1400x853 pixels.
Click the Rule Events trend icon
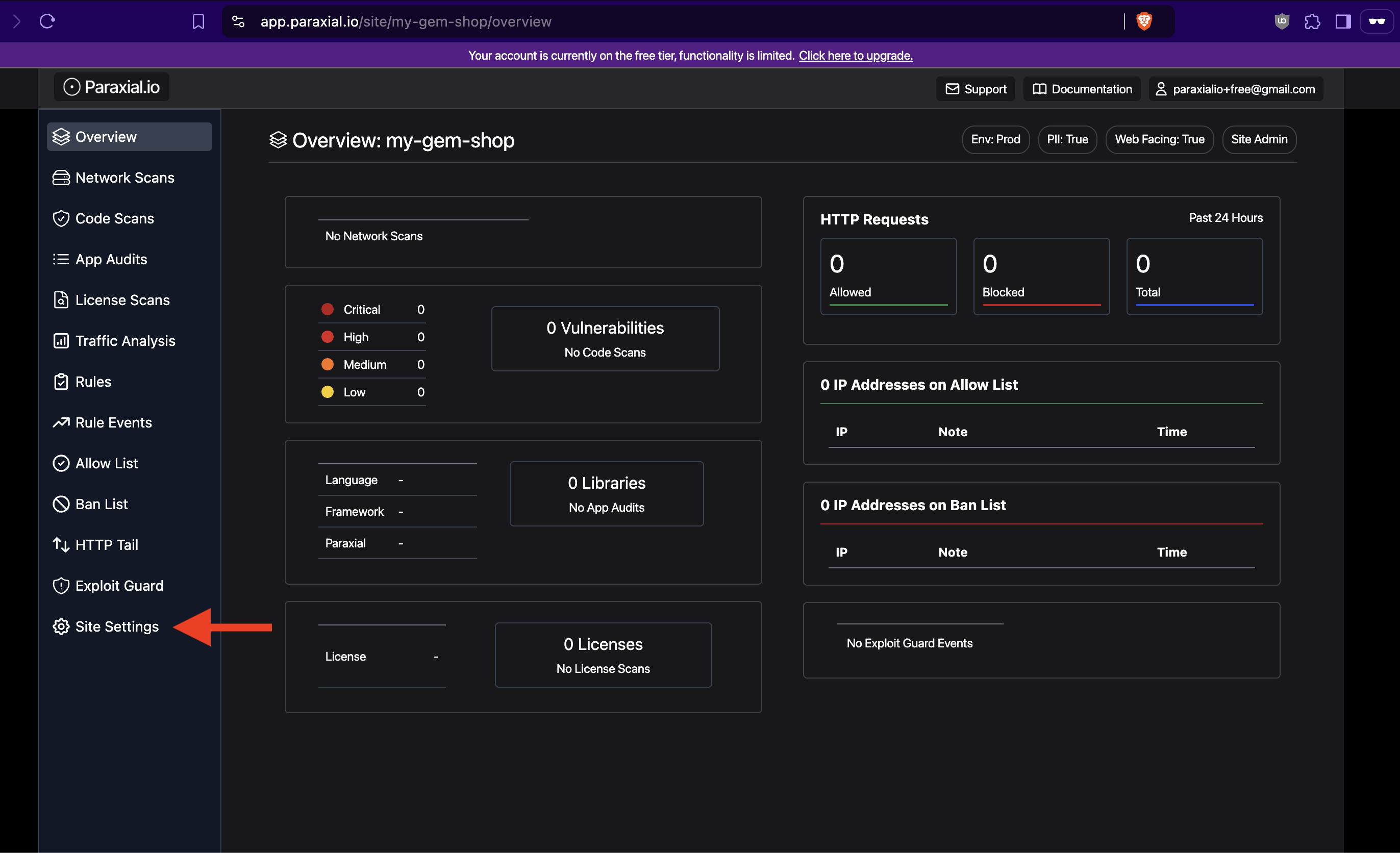pos(61,422)
